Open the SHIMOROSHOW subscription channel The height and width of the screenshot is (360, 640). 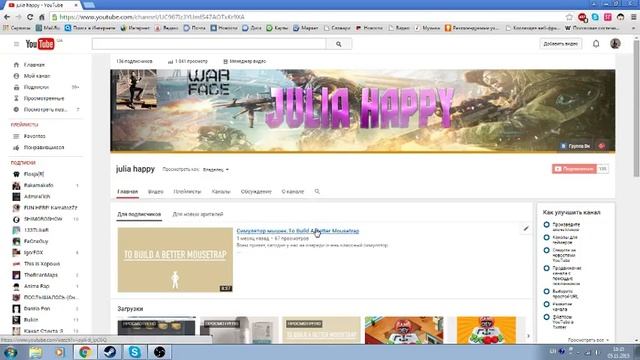coord(43,219)
